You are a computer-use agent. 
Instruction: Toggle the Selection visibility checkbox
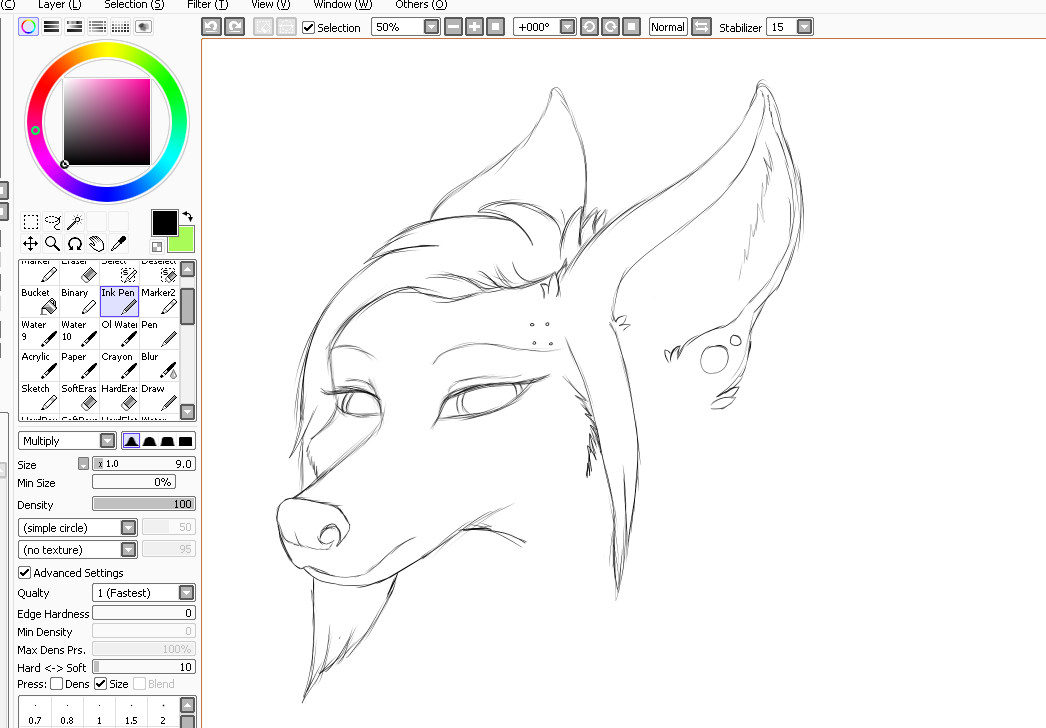[308, 27]
